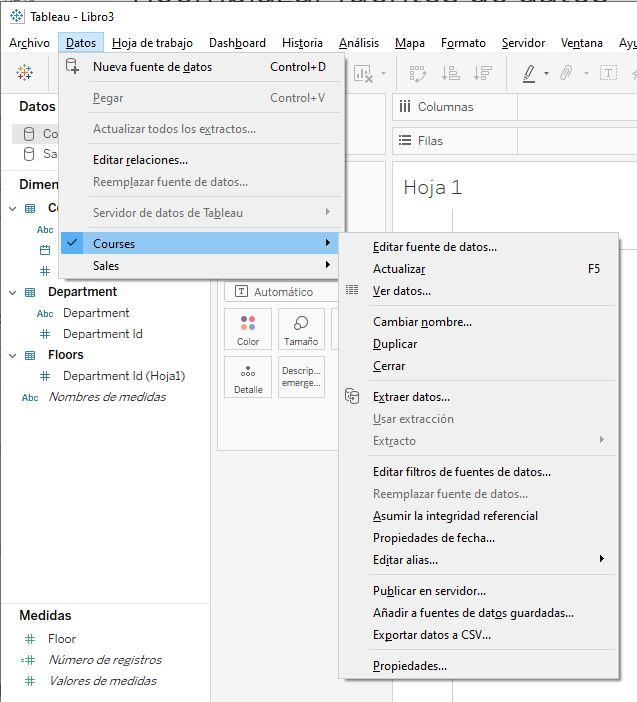
Task: Open the Servidor de datos de Tableau submenu
Action: click(199, 213)
